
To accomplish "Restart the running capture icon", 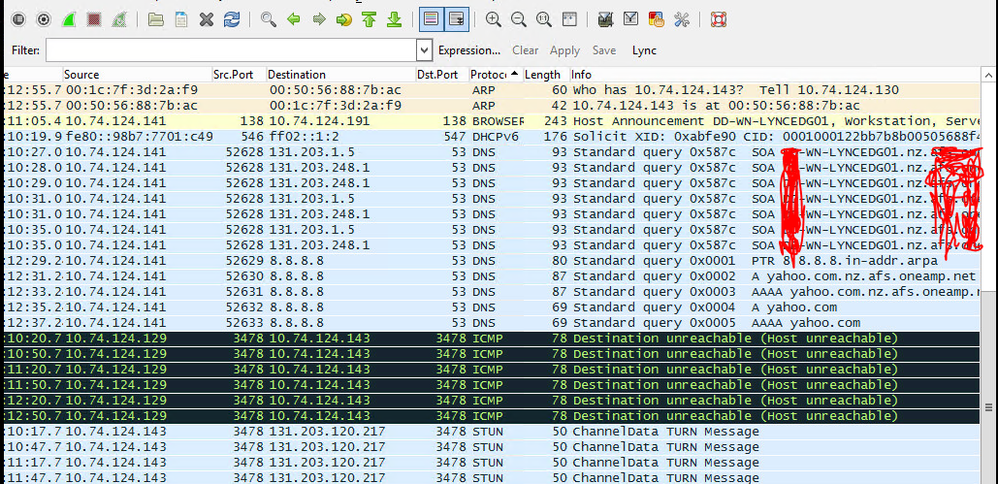I will click(x=119, y=20).
